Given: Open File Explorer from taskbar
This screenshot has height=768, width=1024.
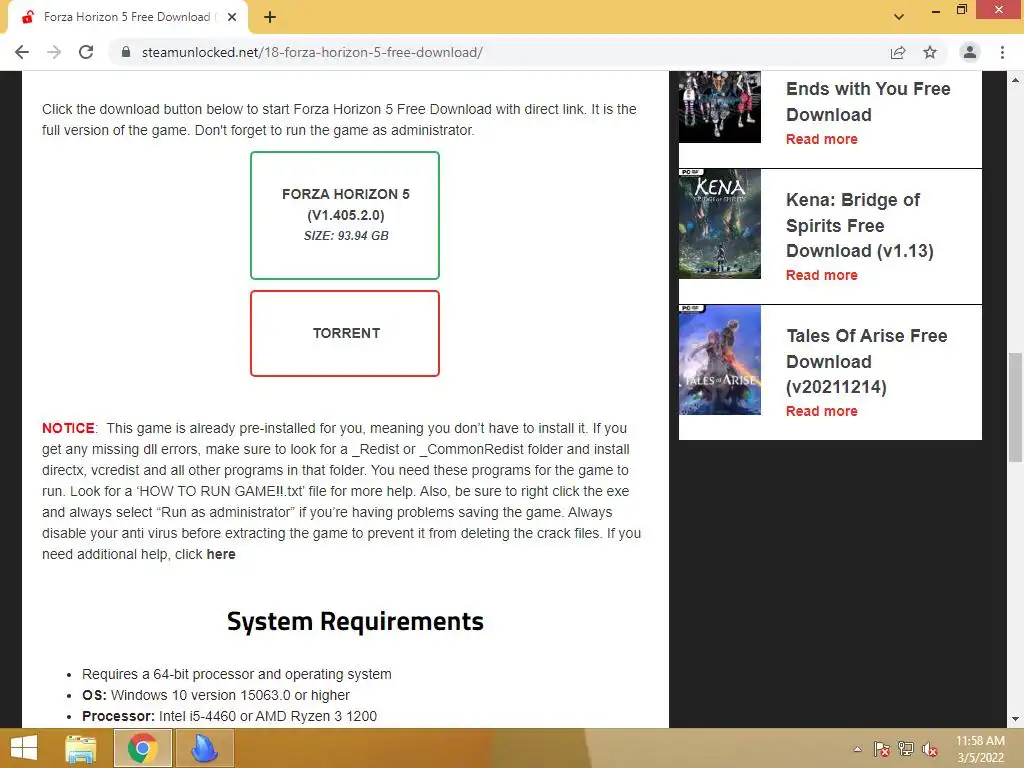Looking at the screenshot, I should [81, 748].
